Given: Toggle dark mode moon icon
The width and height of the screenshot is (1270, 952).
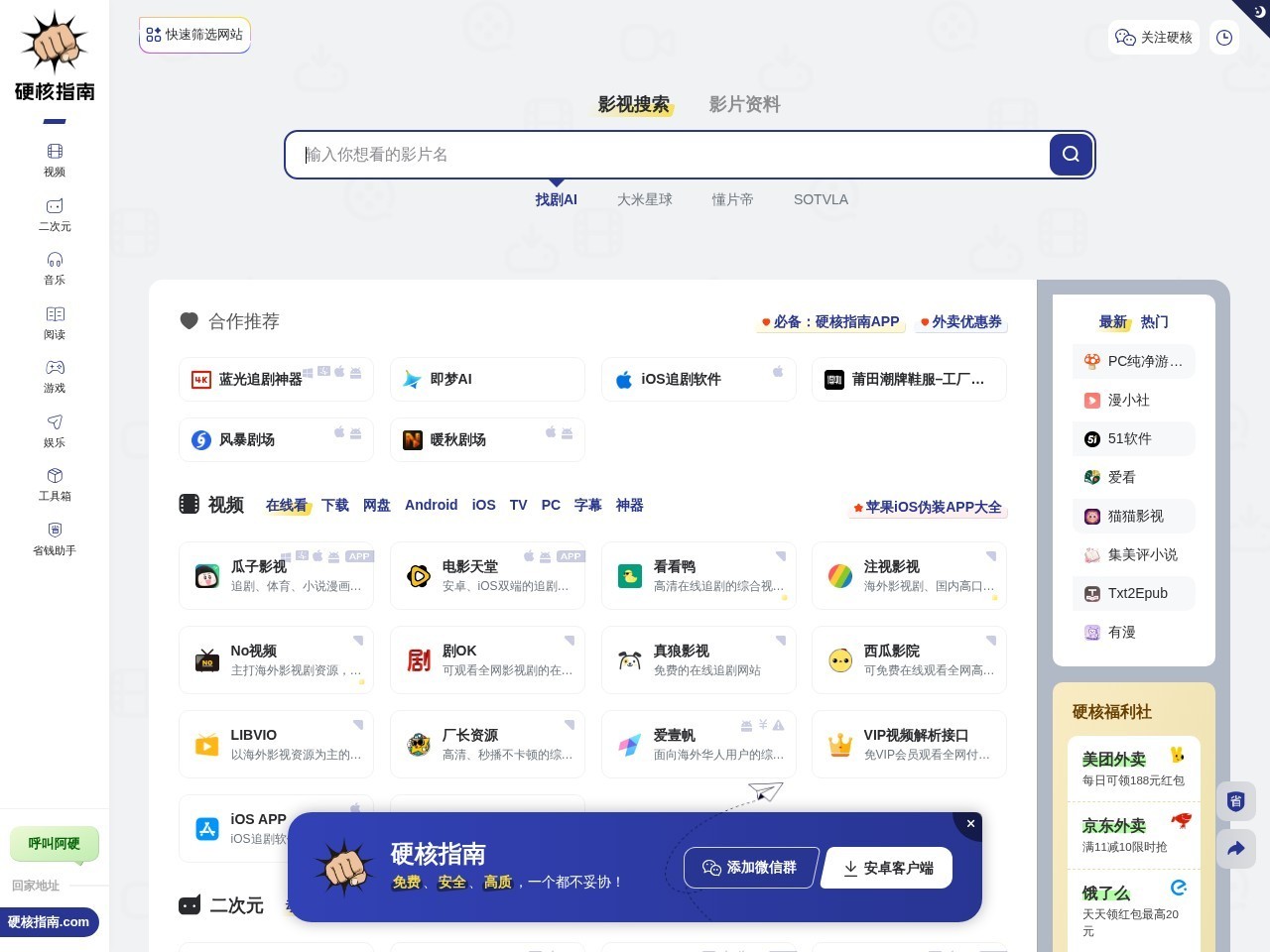Looking at the screenshot, I should coord(1259,11).
